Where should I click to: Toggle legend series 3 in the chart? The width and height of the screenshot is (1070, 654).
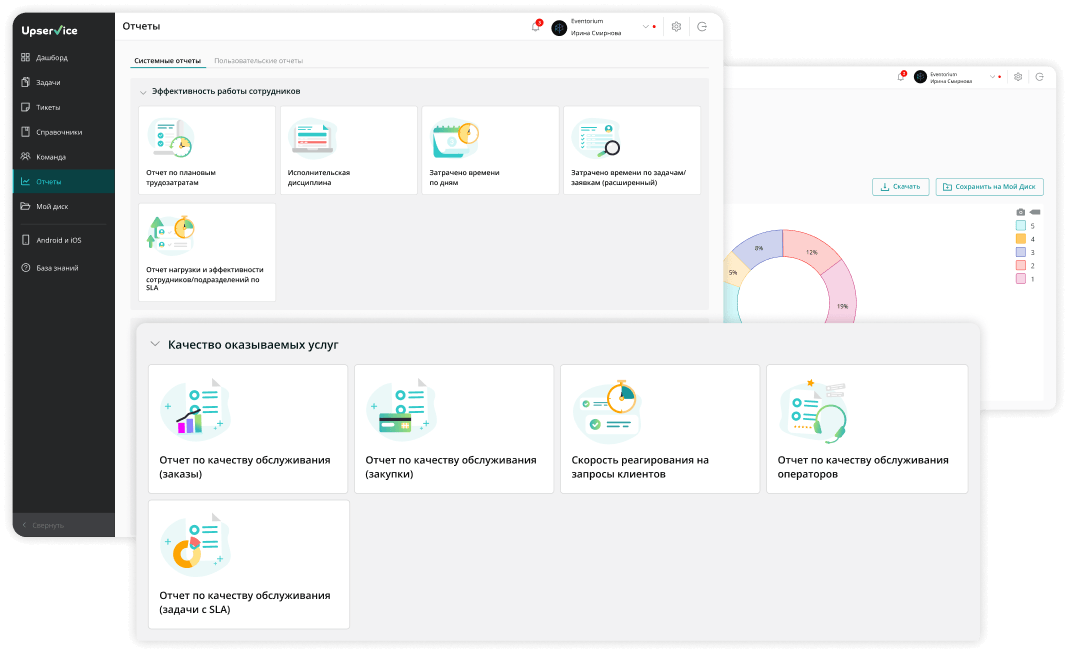pyautogui.click(x=1020, y=252)
